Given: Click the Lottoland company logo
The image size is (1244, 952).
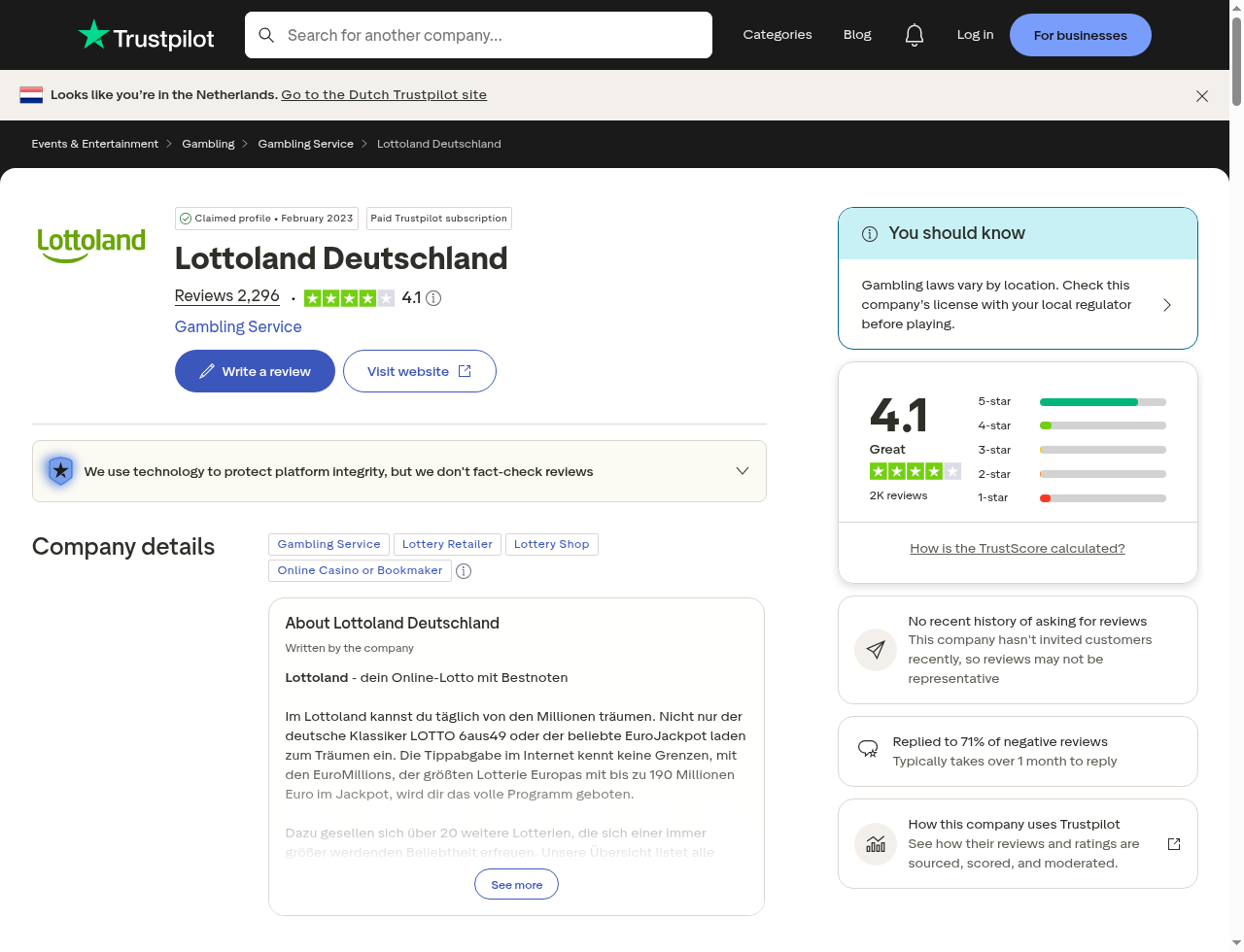Looking at the screenshot, I should pos(91,246).
